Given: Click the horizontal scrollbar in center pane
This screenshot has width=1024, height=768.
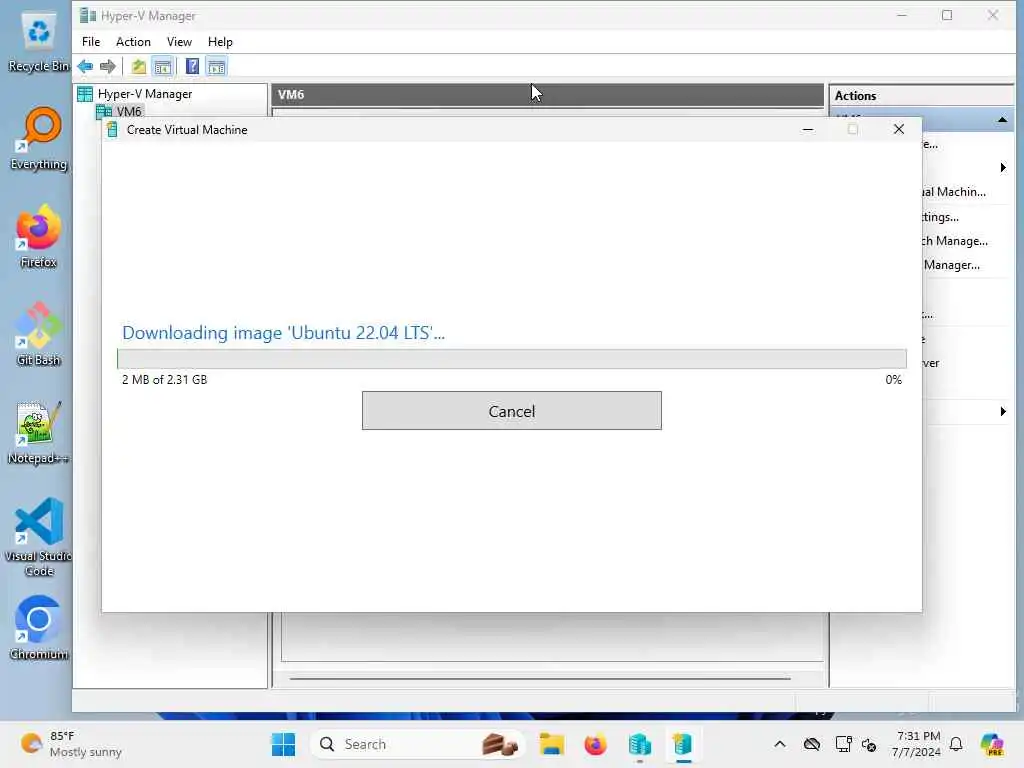Looking at the screenshot, I should point(540,679).
